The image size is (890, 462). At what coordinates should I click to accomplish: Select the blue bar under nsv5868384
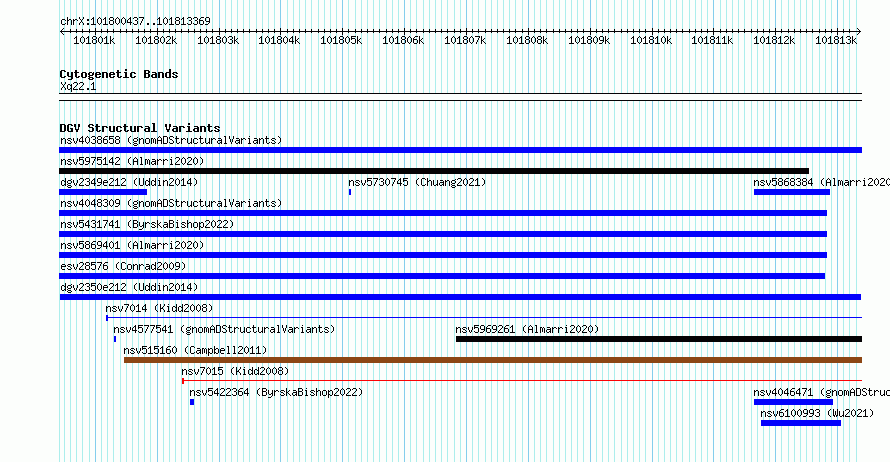[x=792, y=192]
